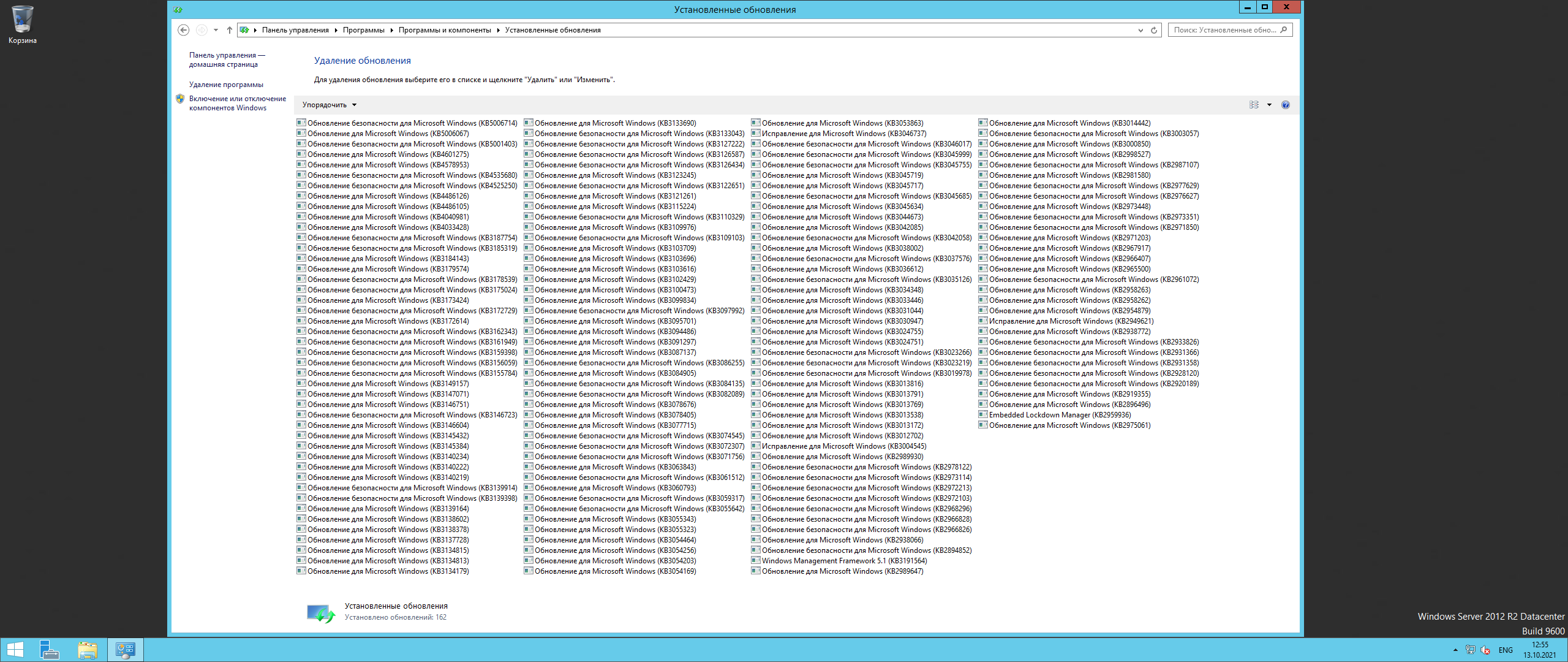The image size is (1568, 662).
Task: Select Embedded Lockdown Manager KB2959936
Action: [1055, 415]
